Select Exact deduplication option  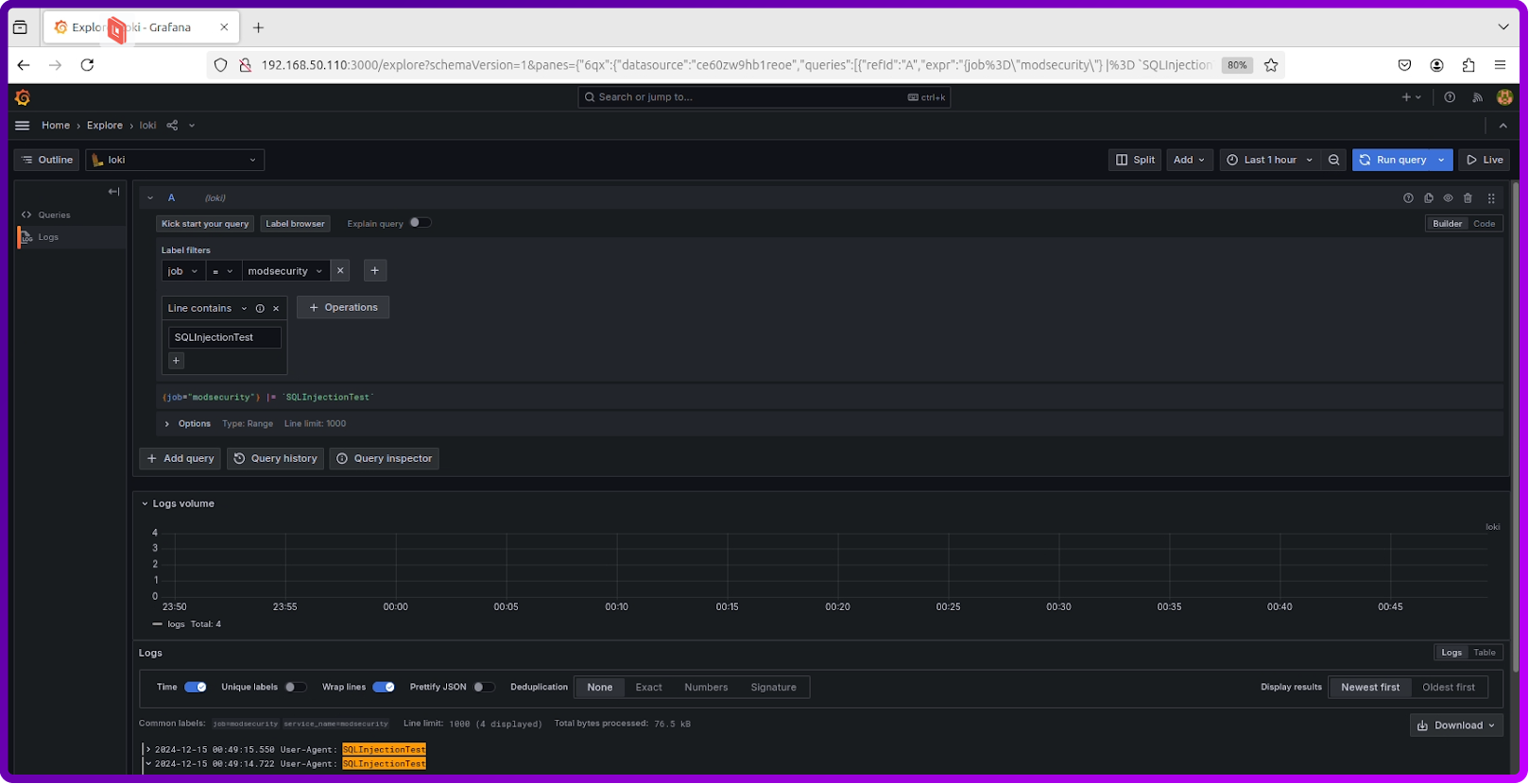point(648,688)
